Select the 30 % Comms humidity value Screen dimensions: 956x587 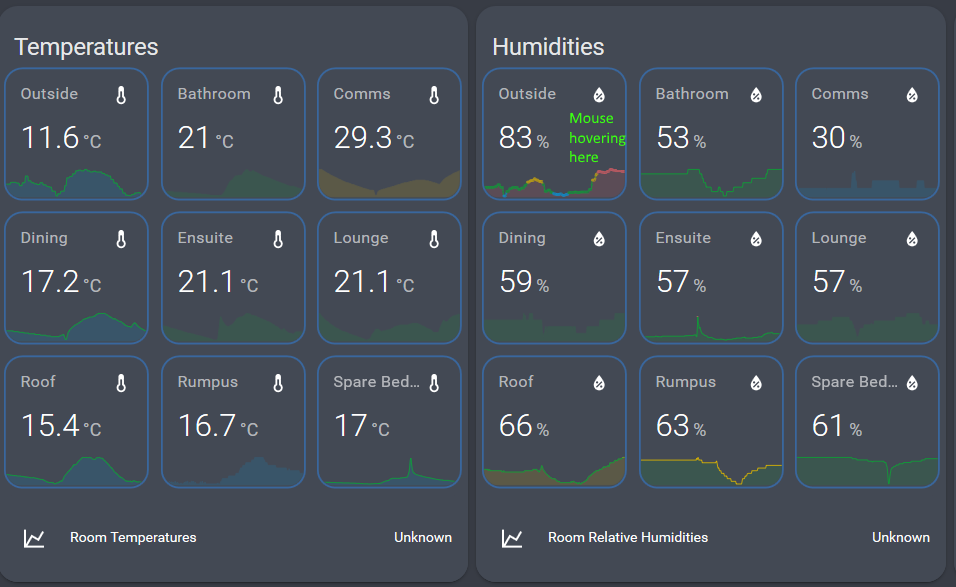(x=836, y=138)
